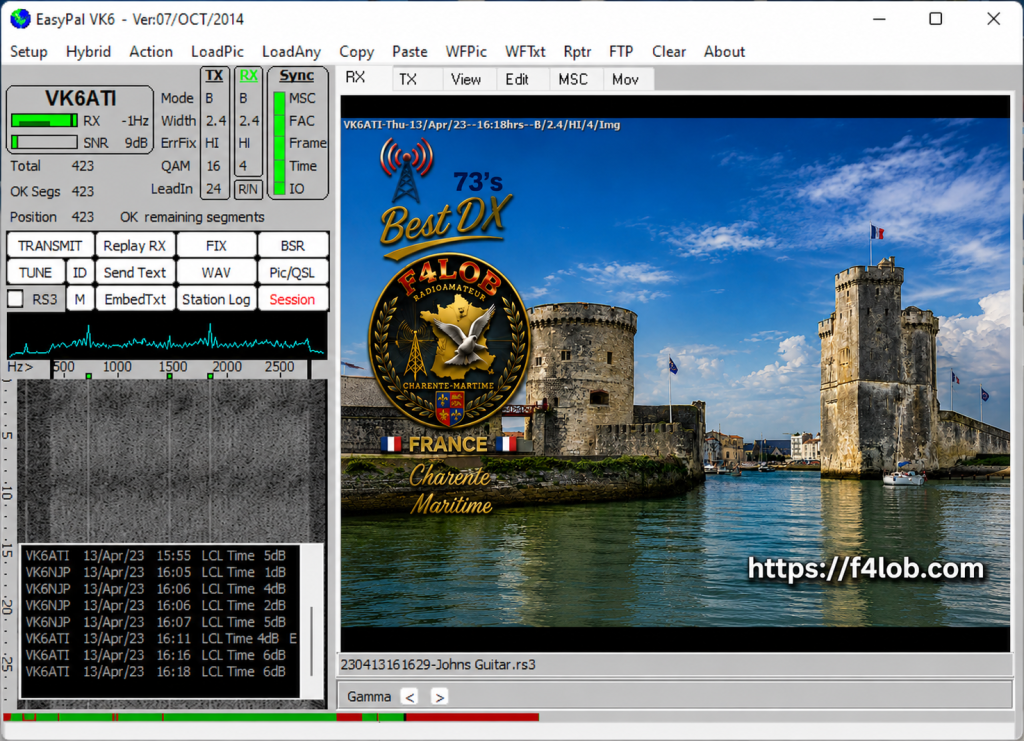The height and width of the screenshot is (741, 1024).
Task: Open the Hybrid menu
Action: 88,52
